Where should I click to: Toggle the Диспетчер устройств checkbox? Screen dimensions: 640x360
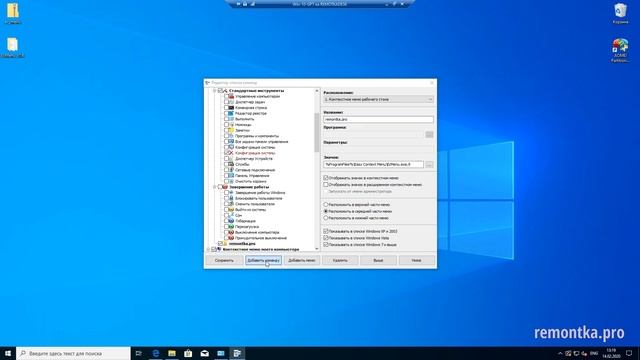(226, 158)
